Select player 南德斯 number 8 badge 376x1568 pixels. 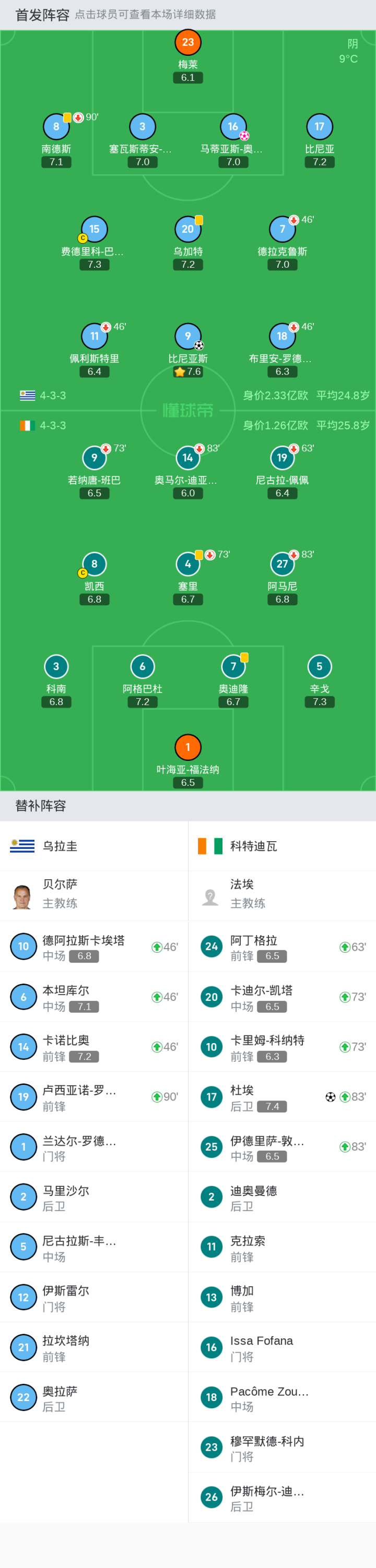pyautogui.click(x=56, y=127)
